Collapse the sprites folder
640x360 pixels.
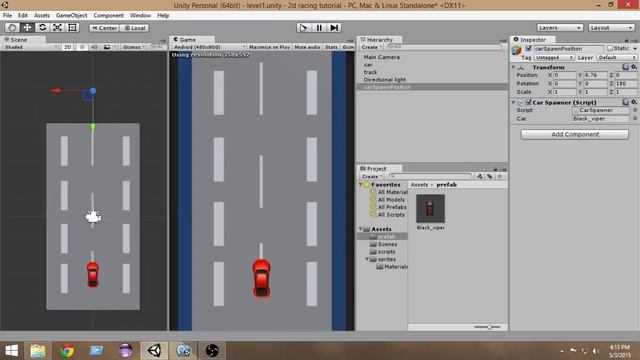coord(367,259)
